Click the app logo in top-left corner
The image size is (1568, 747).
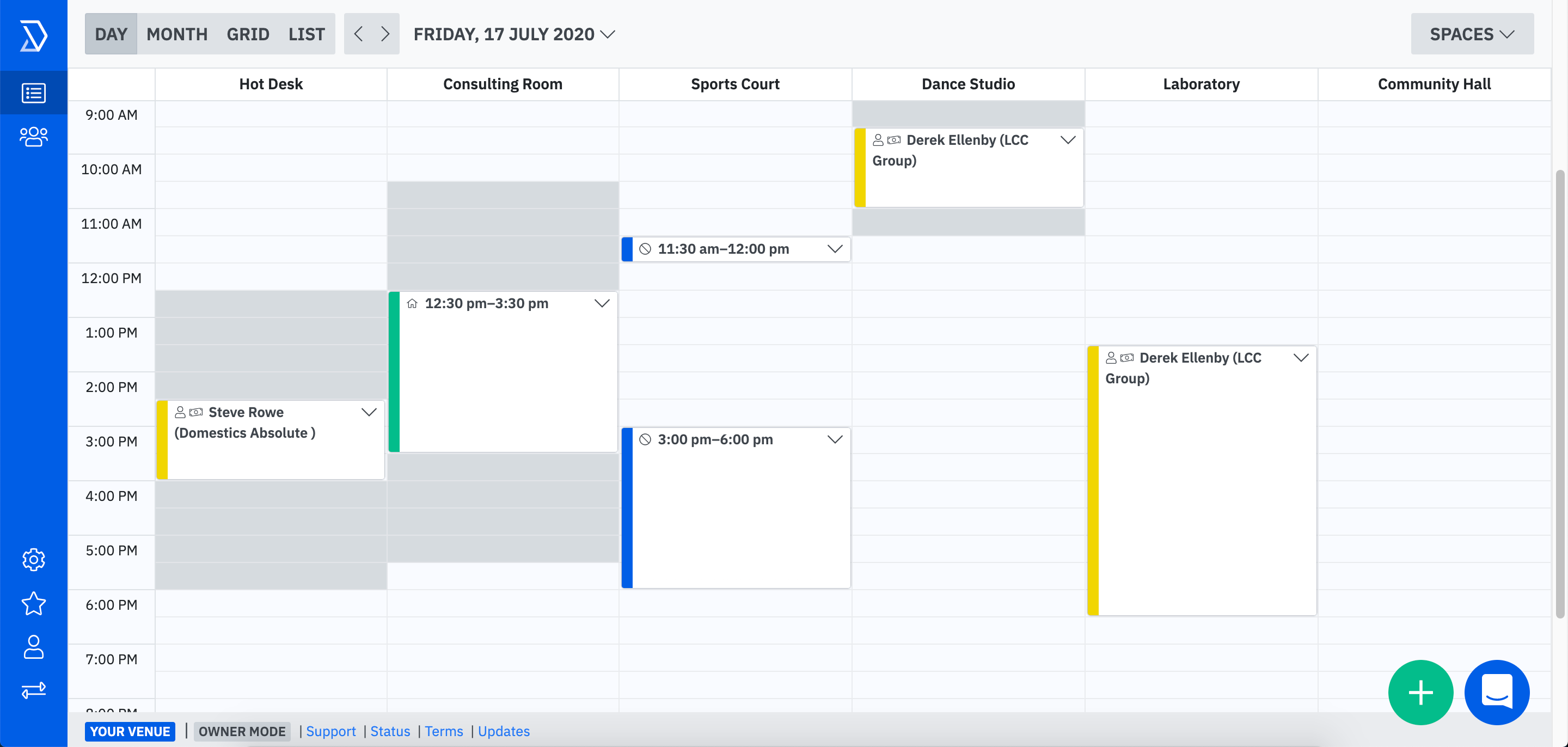33,35
